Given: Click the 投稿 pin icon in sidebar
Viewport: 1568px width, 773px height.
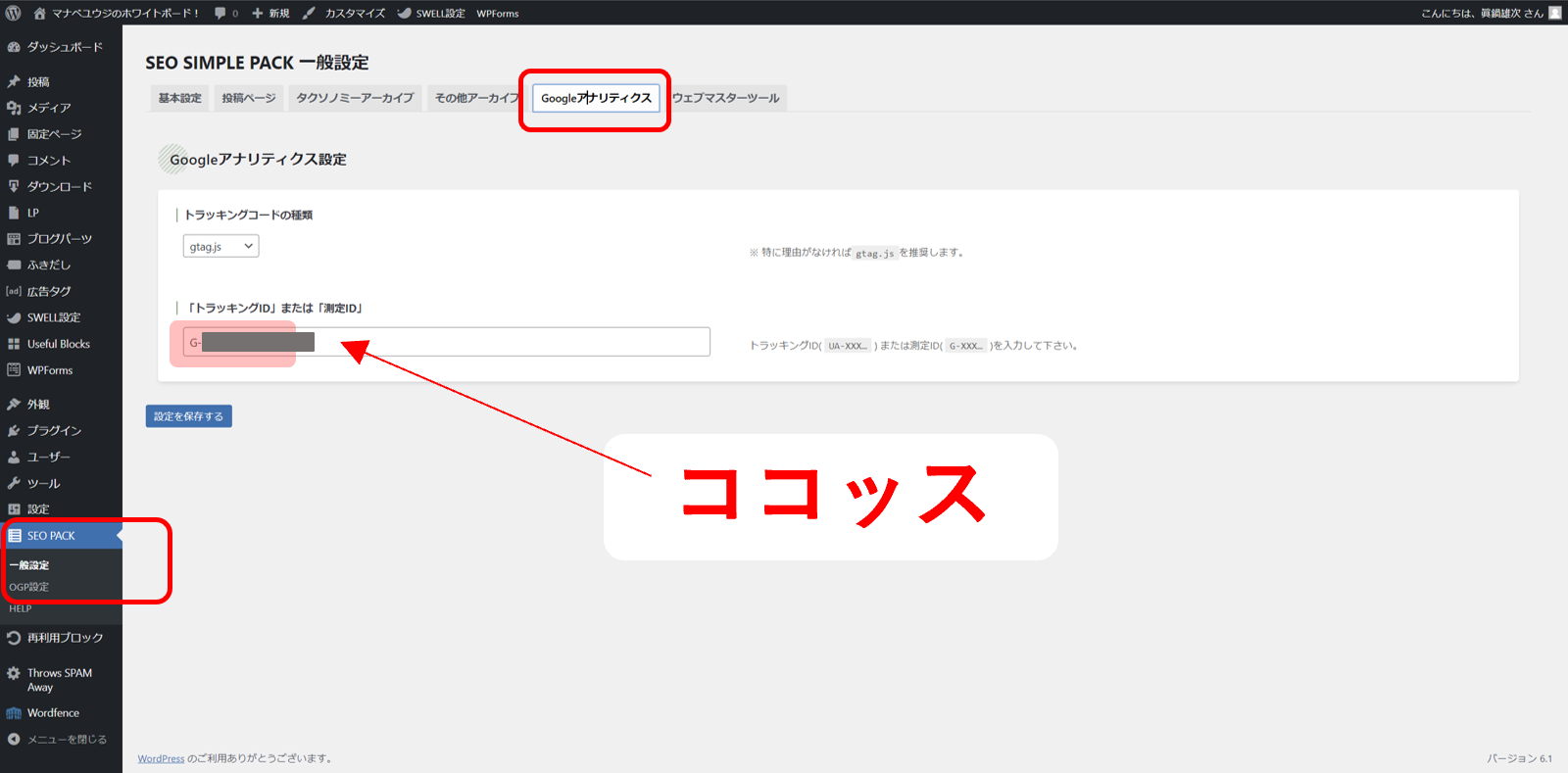Looking at the screenshot, I should [x=14, y=82].
